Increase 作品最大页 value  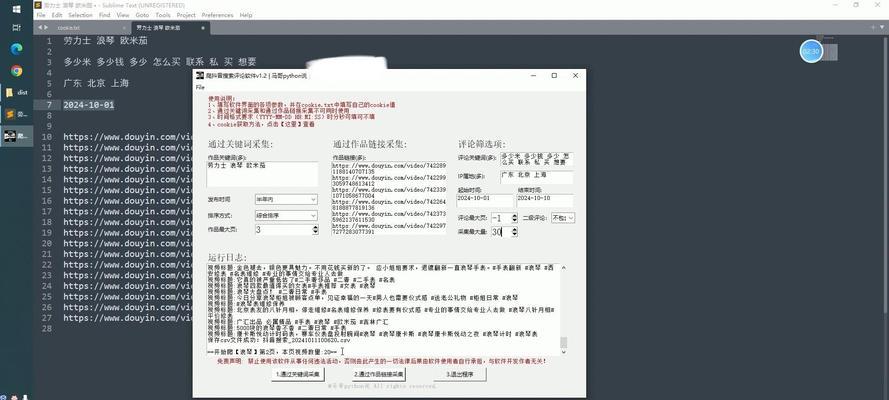[315, 227]
